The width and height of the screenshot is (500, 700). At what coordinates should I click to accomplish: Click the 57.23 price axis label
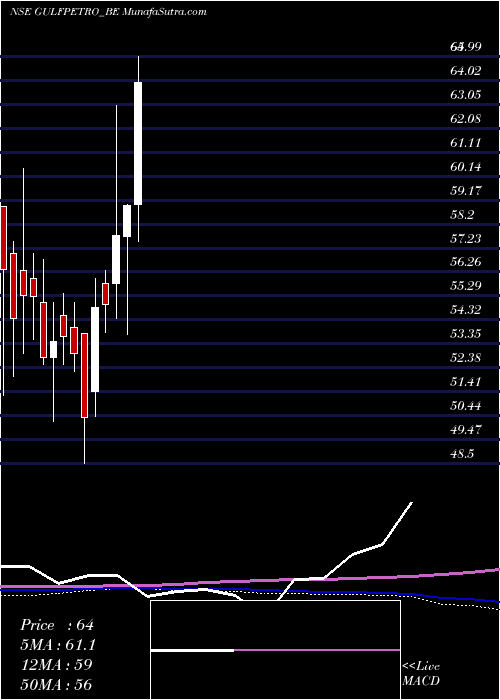tap(466, 239)
